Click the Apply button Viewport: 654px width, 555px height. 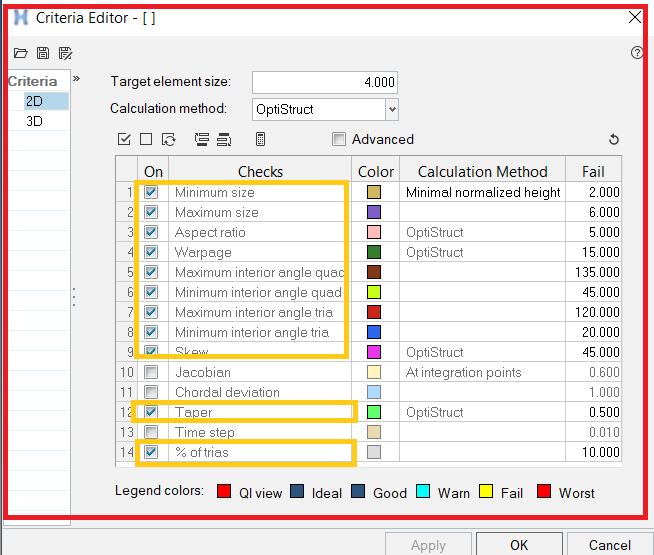[x=428, y=545]
